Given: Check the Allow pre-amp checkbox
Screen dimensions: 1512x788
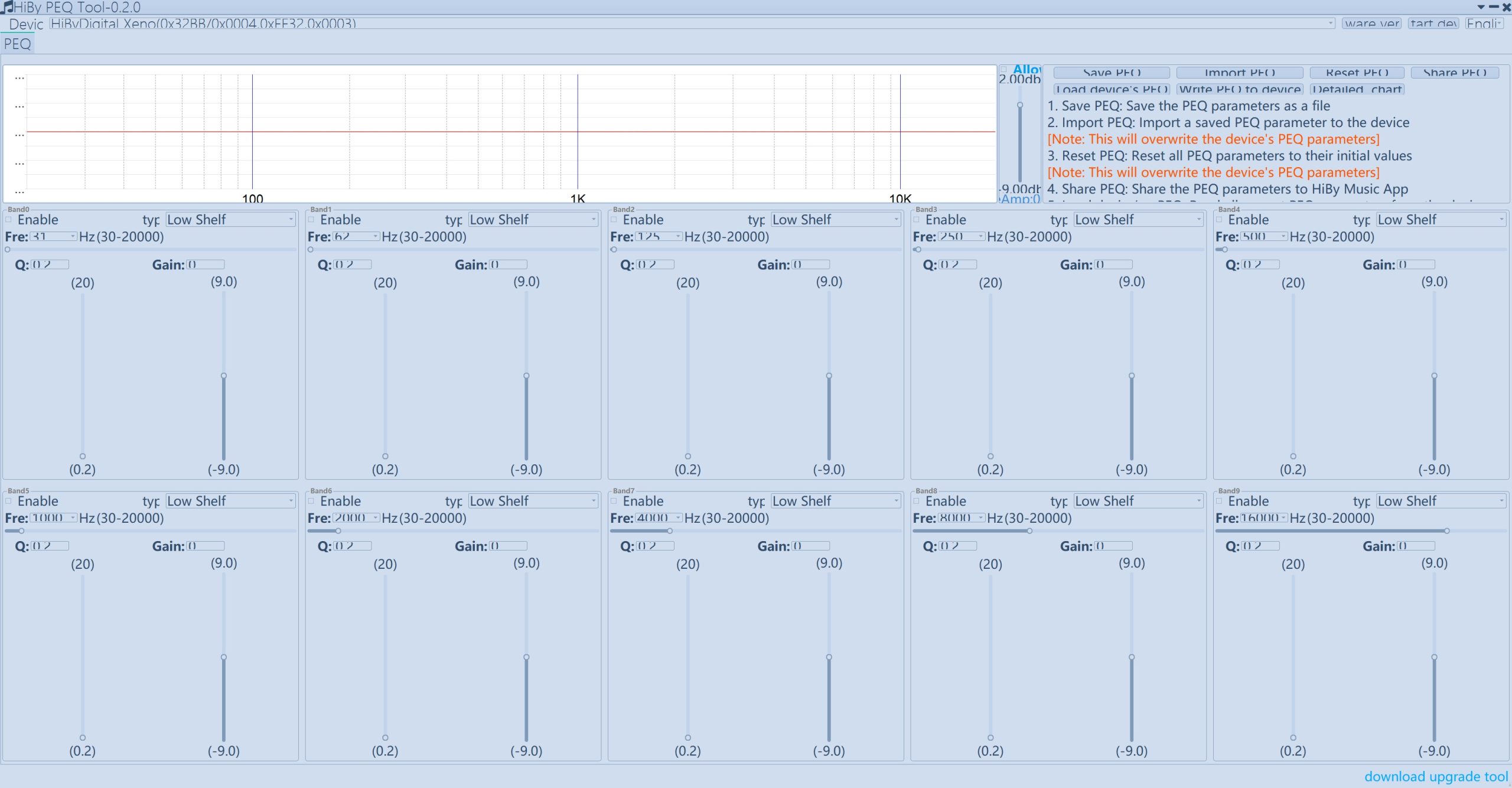Looking at the screenshot, I should pos(1003,70).
